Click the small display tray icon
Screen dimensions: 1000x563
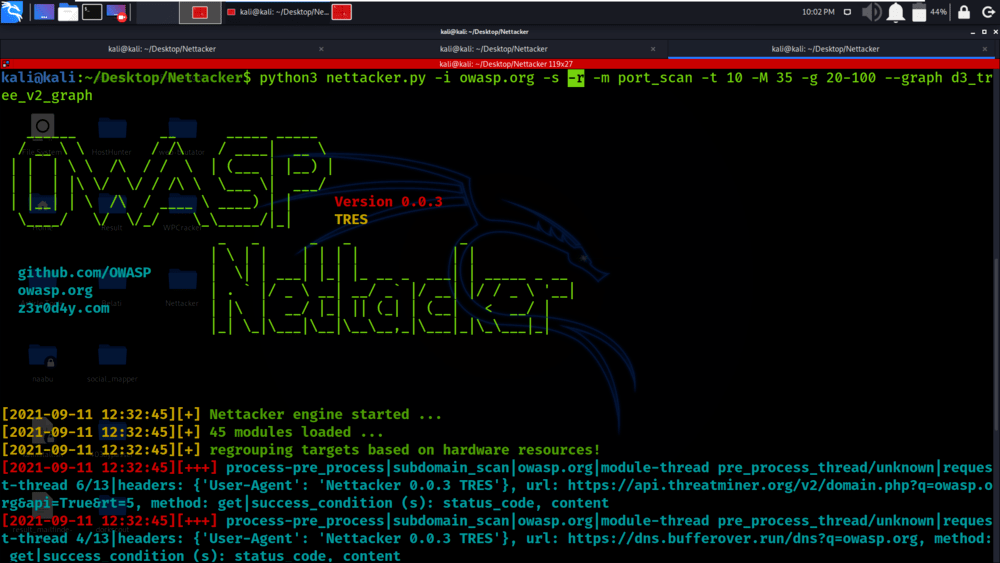click(x=847, y=12)
